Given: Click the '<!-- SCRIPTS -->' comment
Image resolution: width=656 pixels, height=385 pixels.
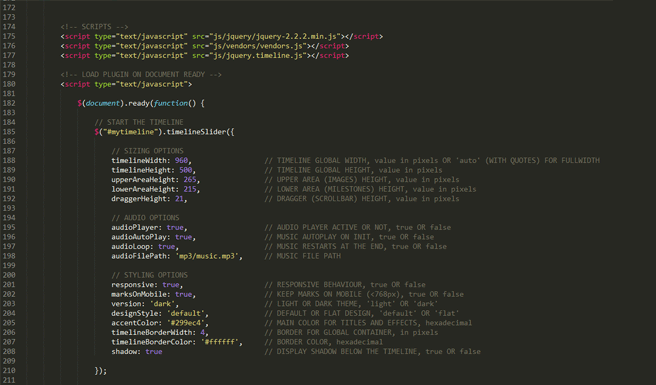Looking at the screenshot, I should [x=94, y=27].
